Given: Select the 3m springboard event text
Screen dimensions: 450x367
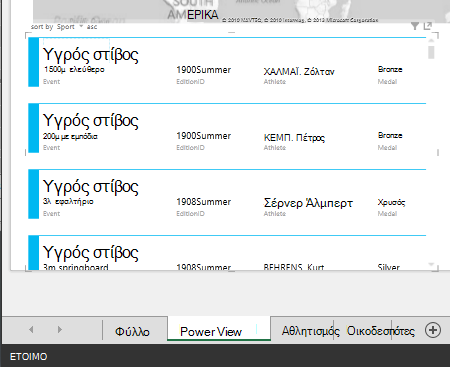Looking at the screenshot, I should (76, 267).
